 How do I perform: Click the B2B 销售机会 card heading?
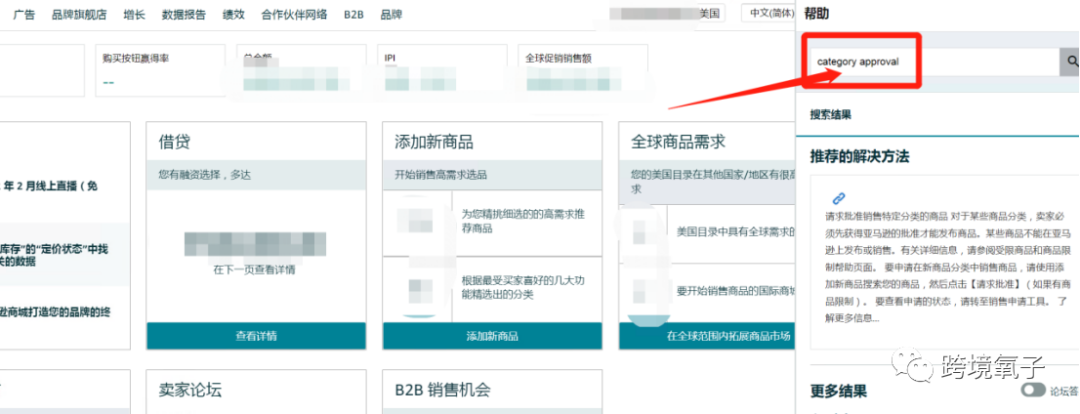[443, 390]
